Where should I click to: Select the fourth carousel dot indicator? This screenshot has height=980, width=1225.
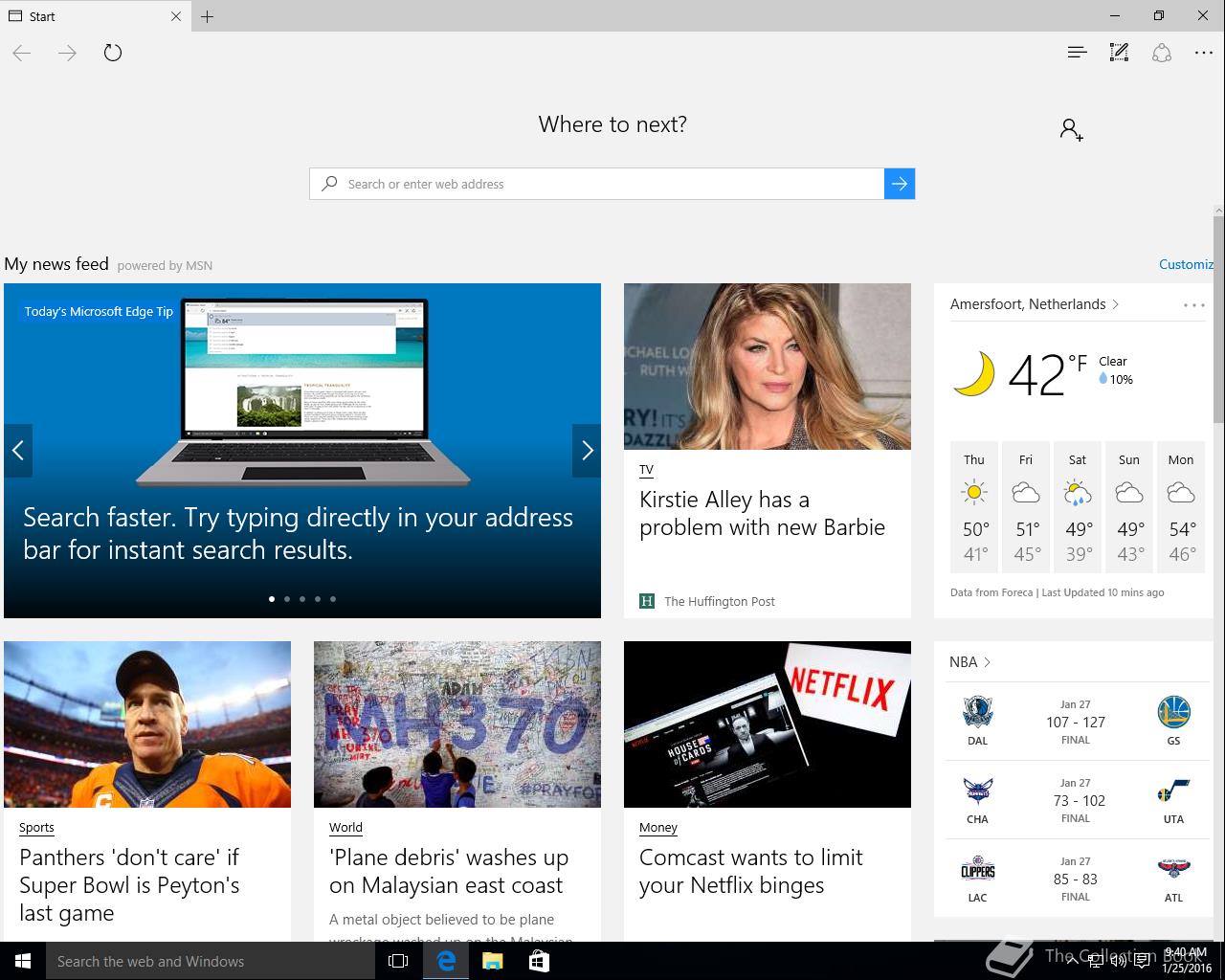318,599
